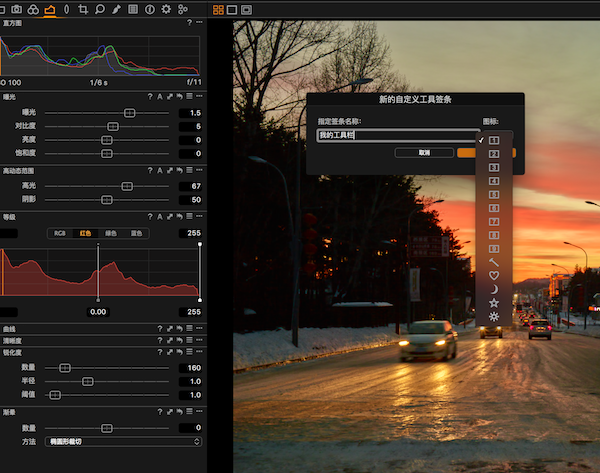Open the Output gear tool tab
600x473 pixels.
[166, 9]
